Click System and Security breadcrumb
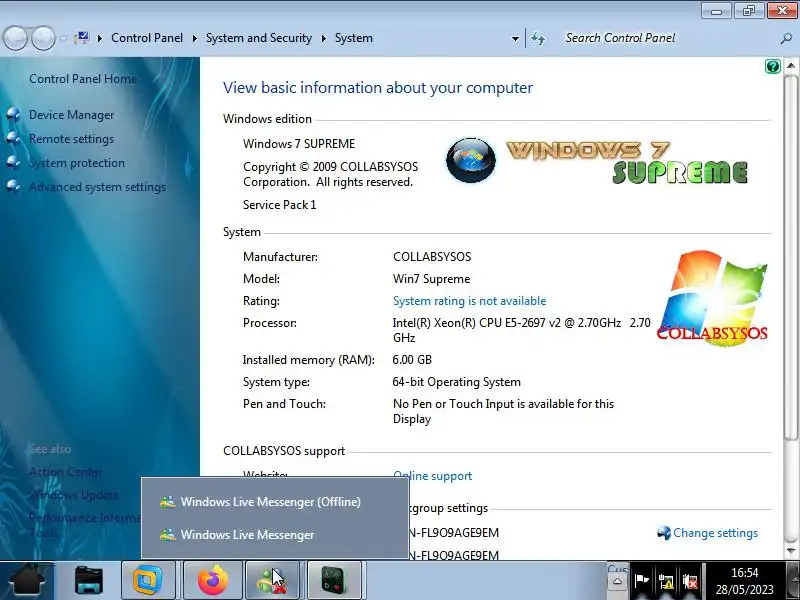This screenshot has height=600, width=800. point(259,38)
